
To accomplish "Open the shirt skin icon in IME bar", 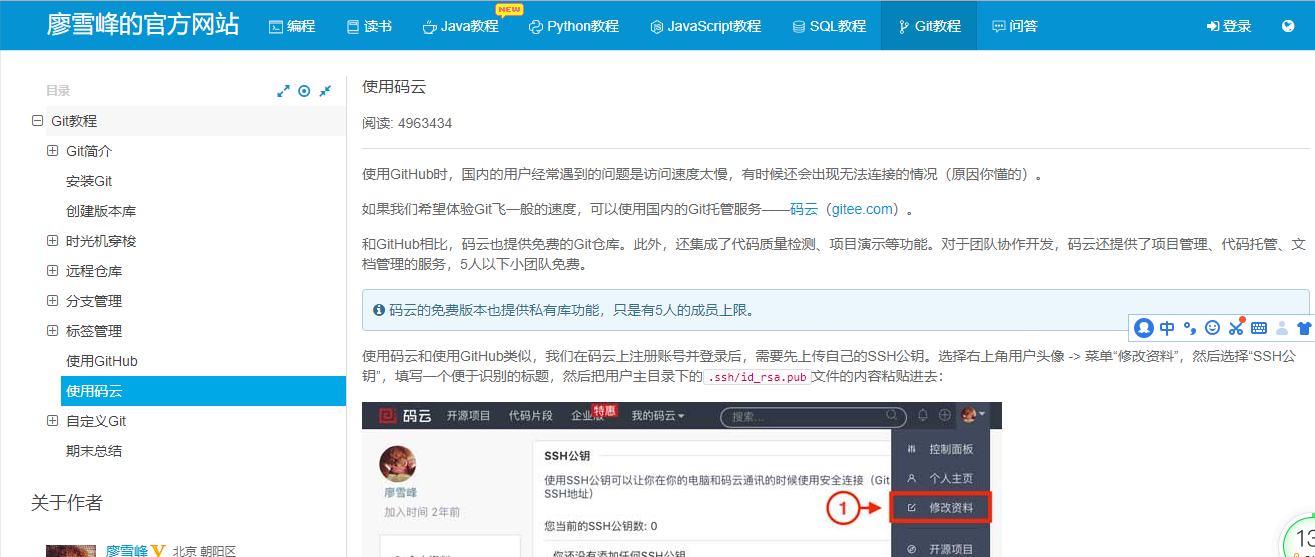I will click(x=1303, y=327).
